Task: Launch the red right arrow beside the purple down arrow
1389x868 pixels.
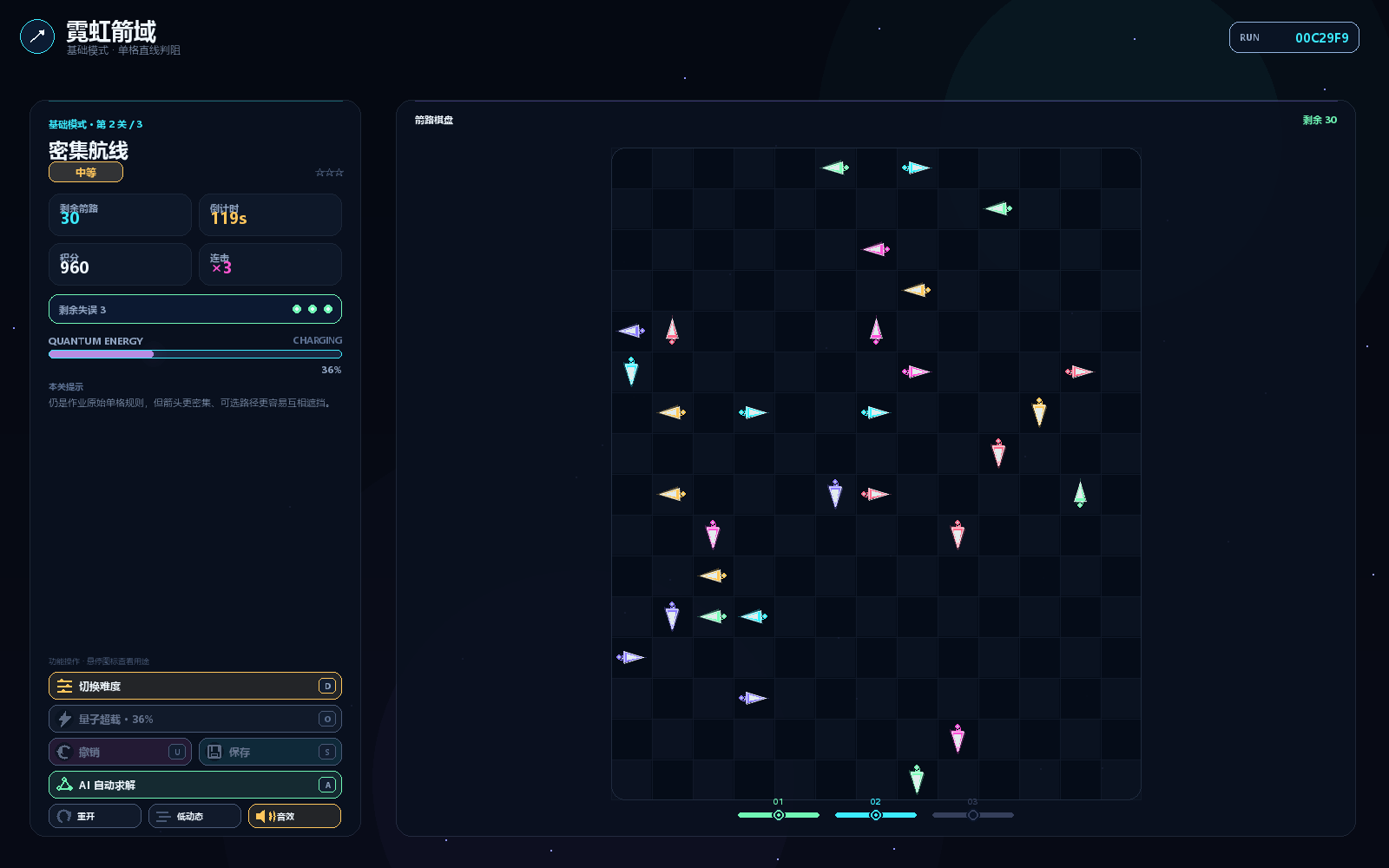Action: pos(875,494)
